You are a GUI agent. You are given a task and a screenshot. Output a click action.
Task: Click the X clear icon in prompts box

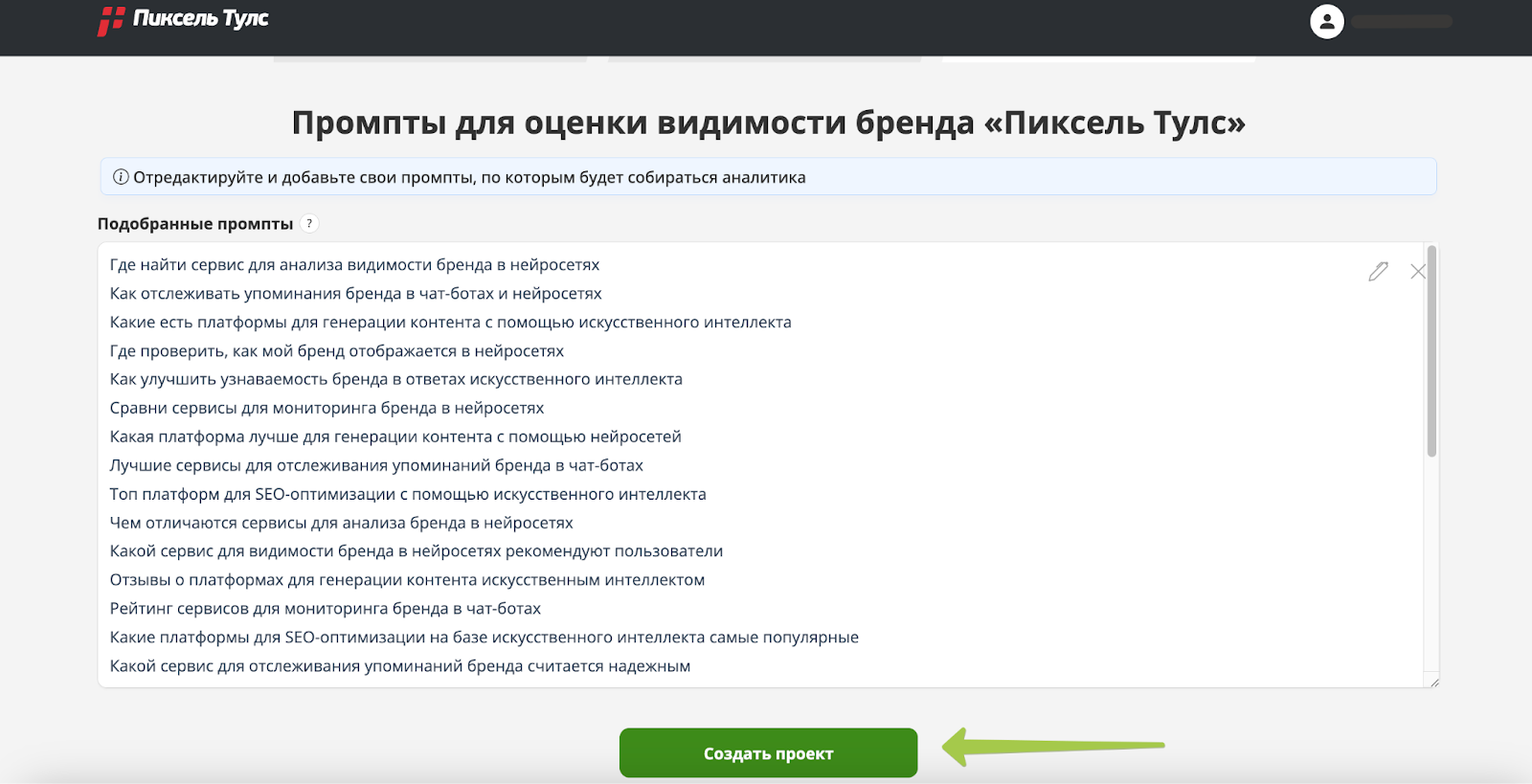[1418, 272]
